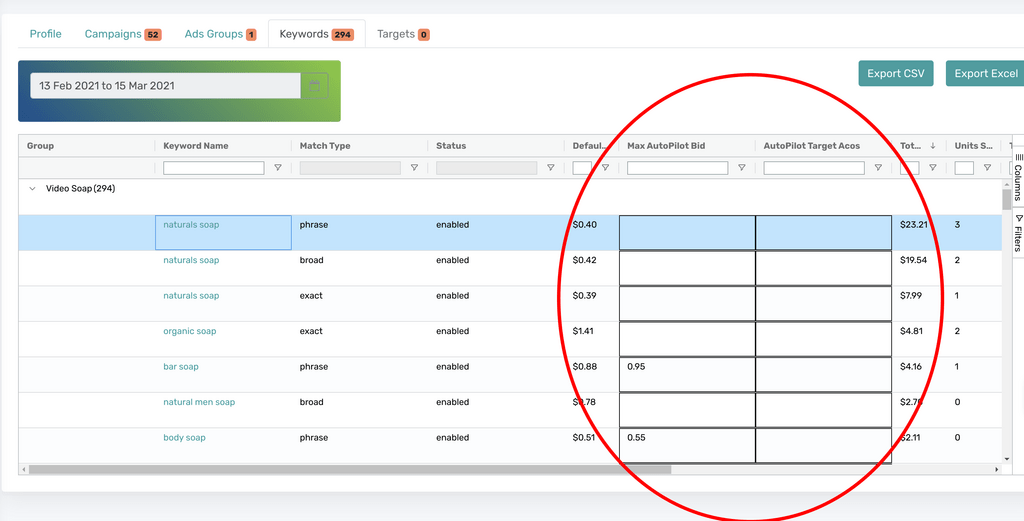Switch to the Campaigns tab
Image resolution: width=1024 pixels, height=521 pixels.
pos(122,34)
